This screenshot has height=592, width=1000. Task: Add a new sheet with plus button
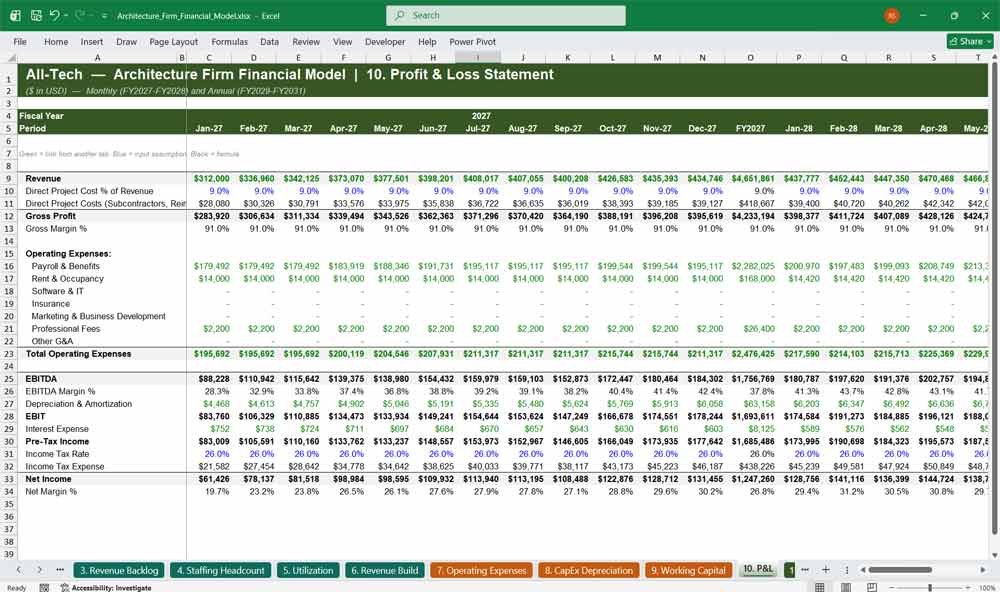825,570
